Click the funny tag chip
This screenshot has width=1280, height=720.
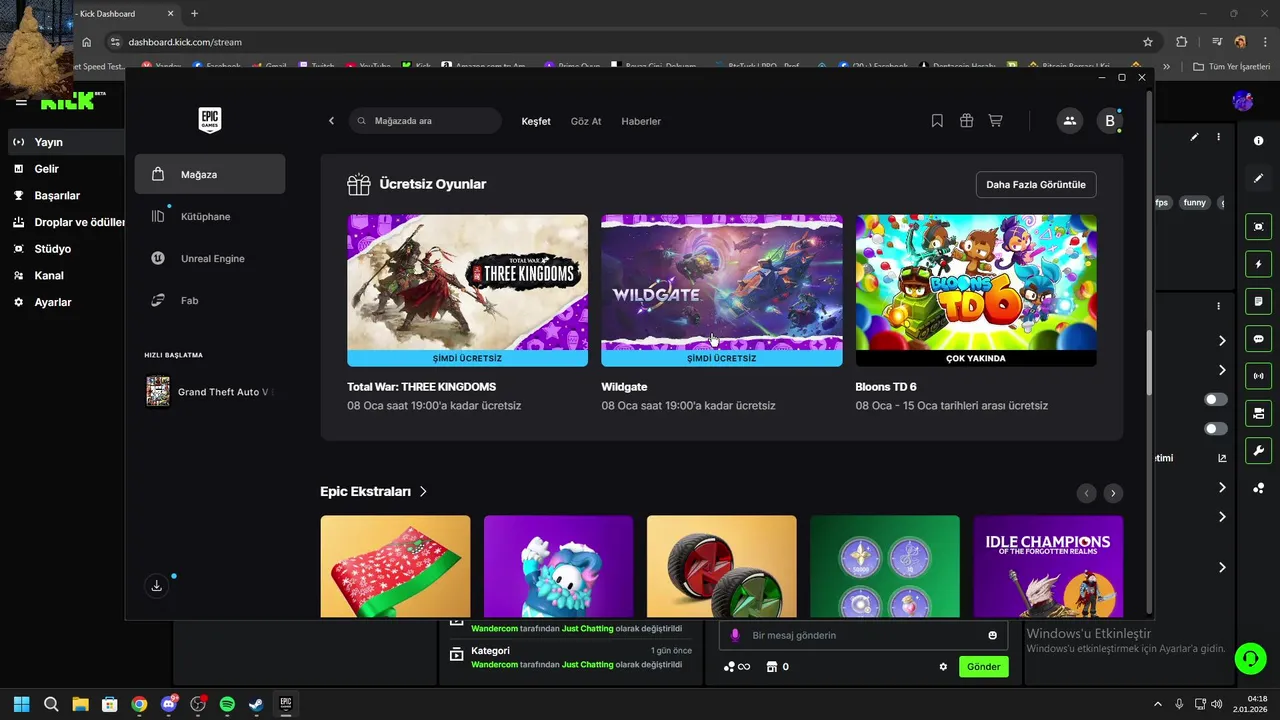pyautogui.click(x=1194, y=202)
